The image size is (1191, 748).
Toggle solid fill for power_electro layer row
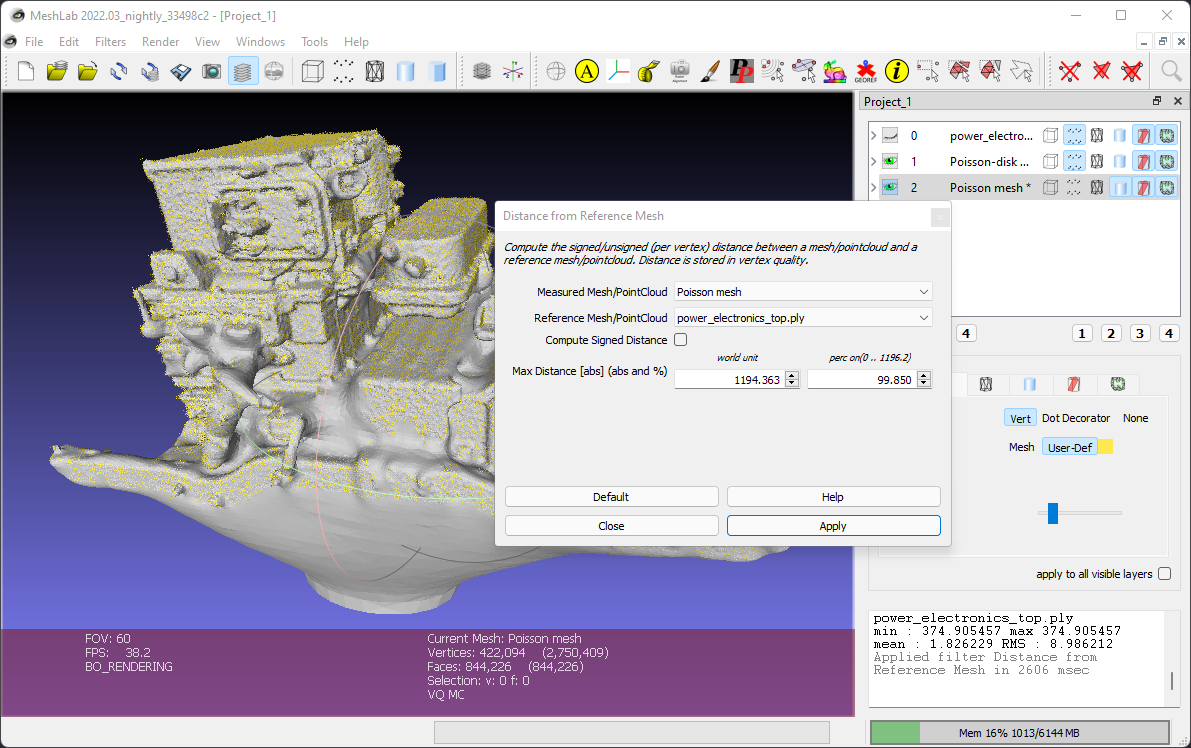click(x=1120, y=136)
